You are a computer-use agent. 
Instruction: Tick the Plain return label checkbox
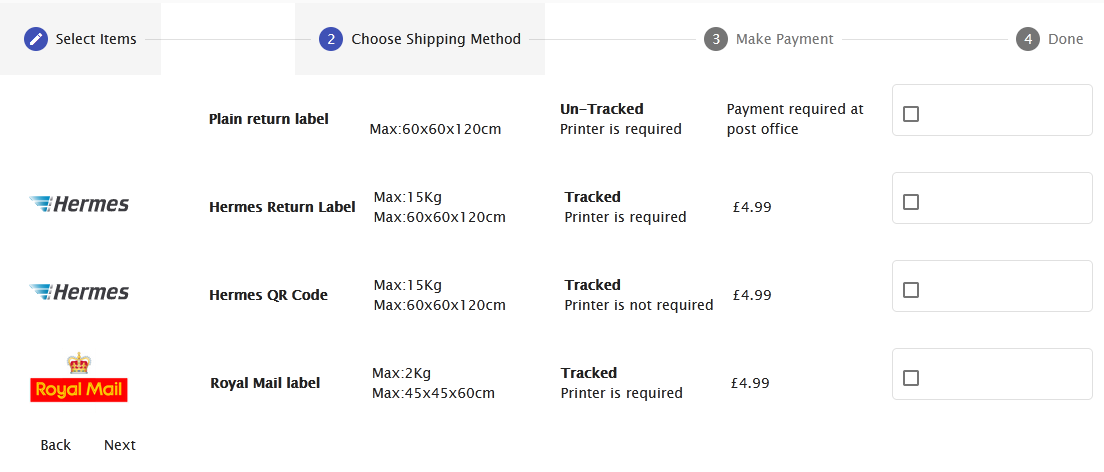[x=910, y=114]
